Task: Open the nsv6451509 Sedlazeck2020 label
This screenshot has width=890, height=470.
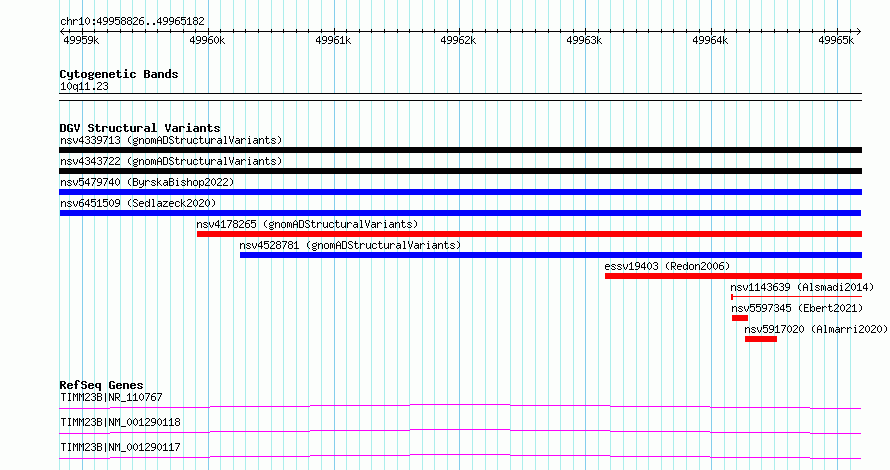Action: [138, 203]
